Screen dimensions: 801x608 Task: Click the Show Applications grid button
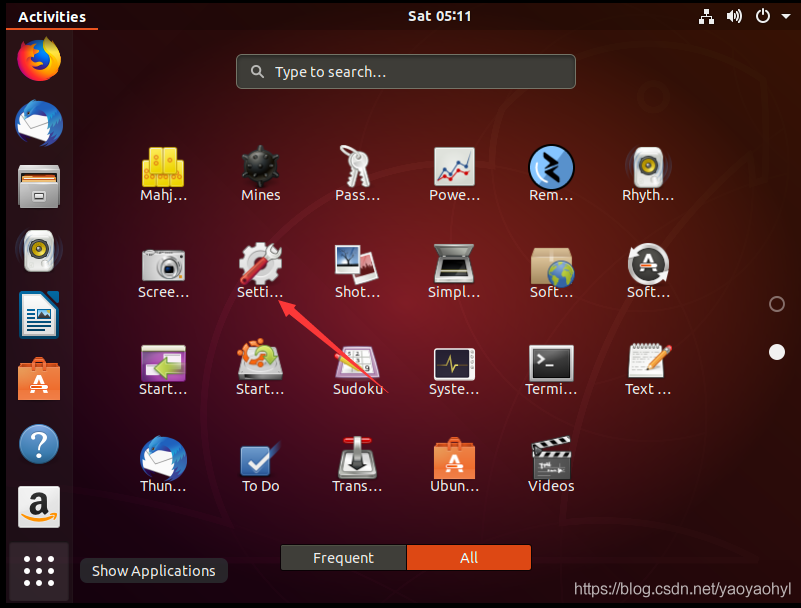pyautogui.click(x=39, y=571)
